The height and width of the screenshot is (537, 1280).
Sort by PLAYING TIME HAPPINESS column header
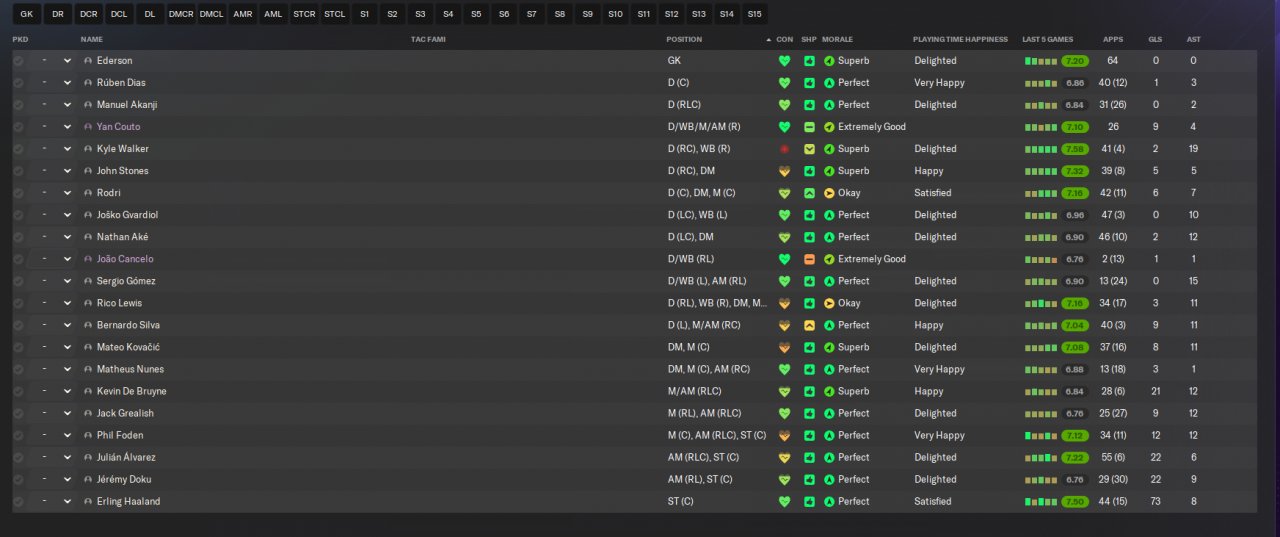[960, 39]
